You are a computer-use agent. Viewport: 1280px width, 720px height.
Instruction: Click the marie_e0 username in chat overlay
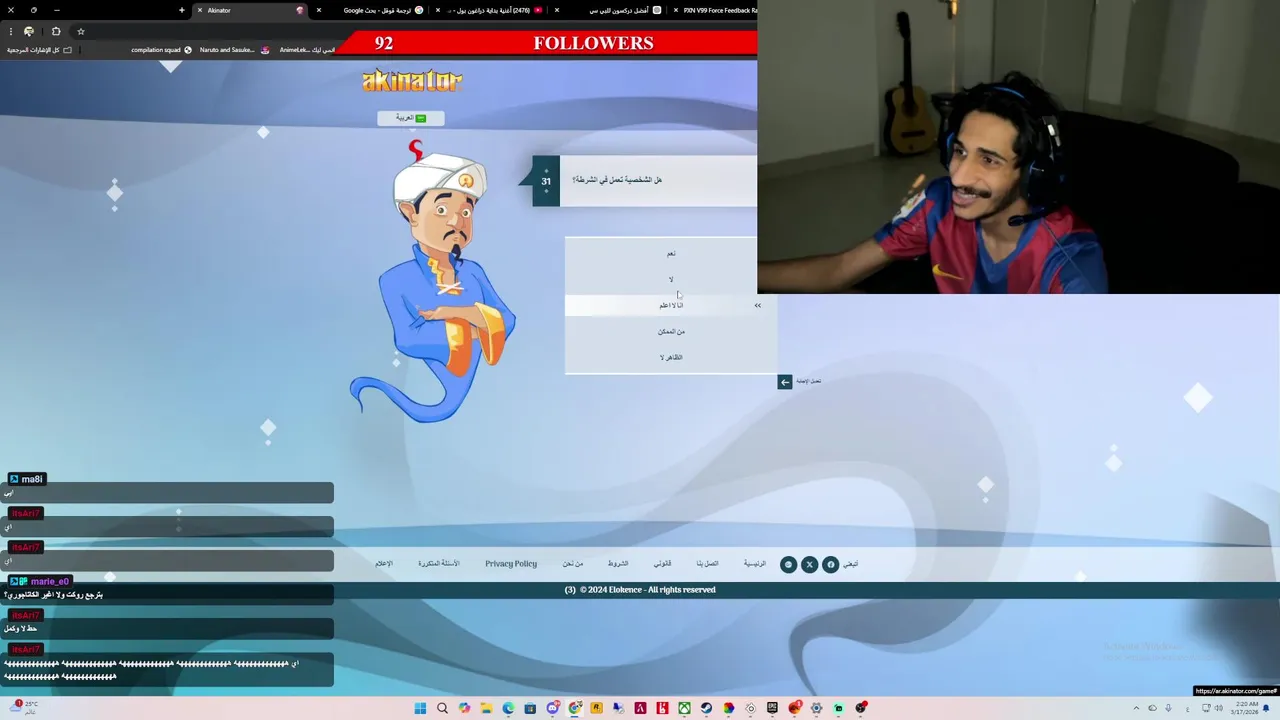point(49,581)
